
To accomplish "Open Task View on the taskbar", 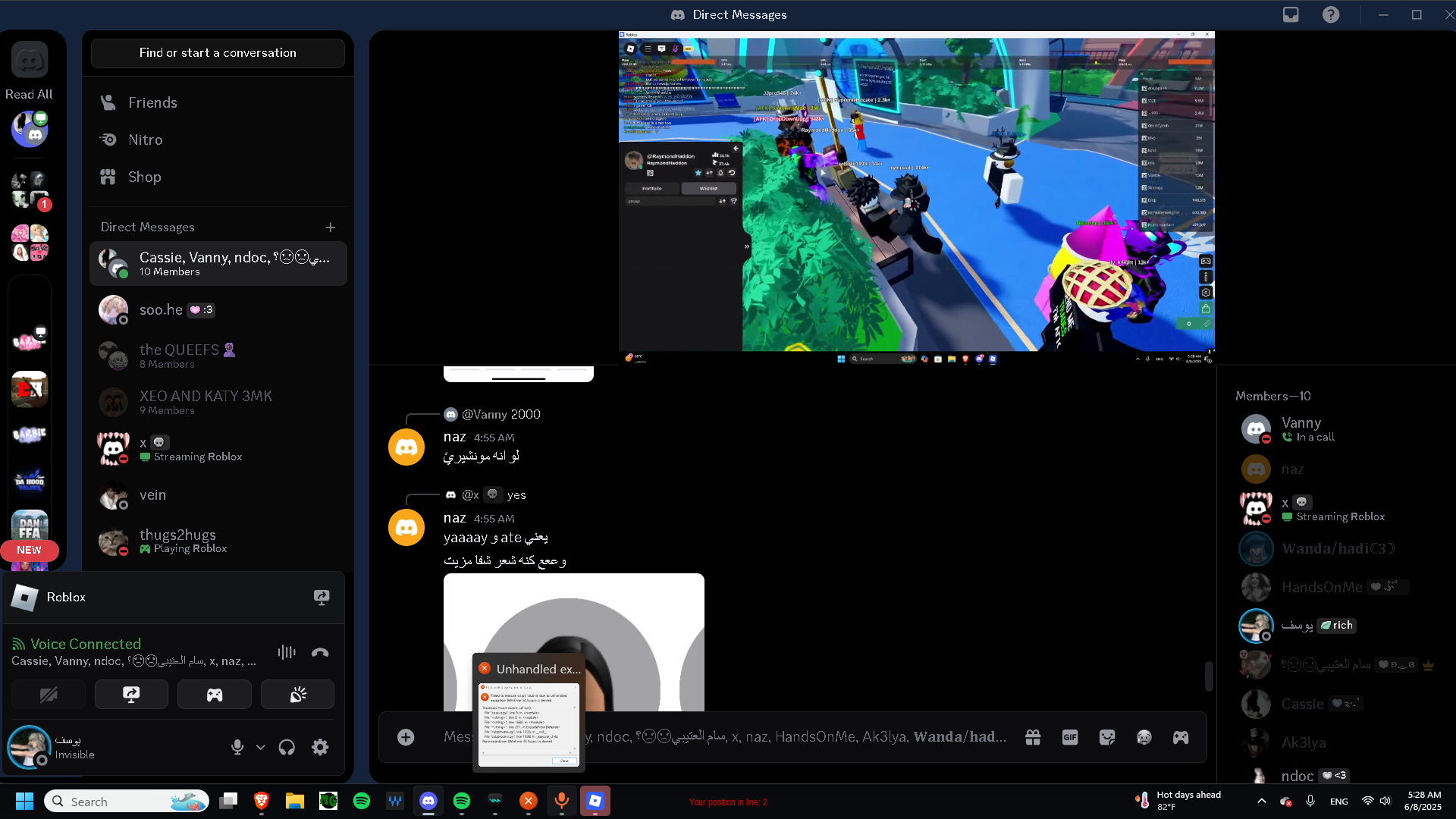I will click(228, 801).
